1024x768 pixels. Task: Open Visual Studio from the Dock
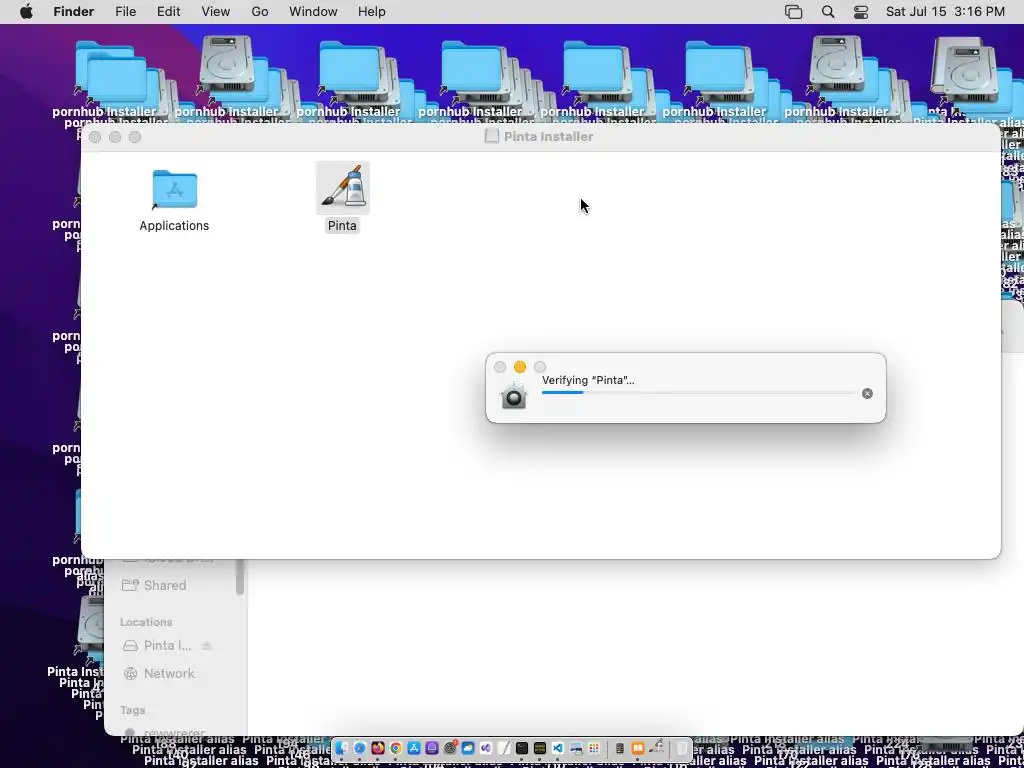[x=486, y=748]
